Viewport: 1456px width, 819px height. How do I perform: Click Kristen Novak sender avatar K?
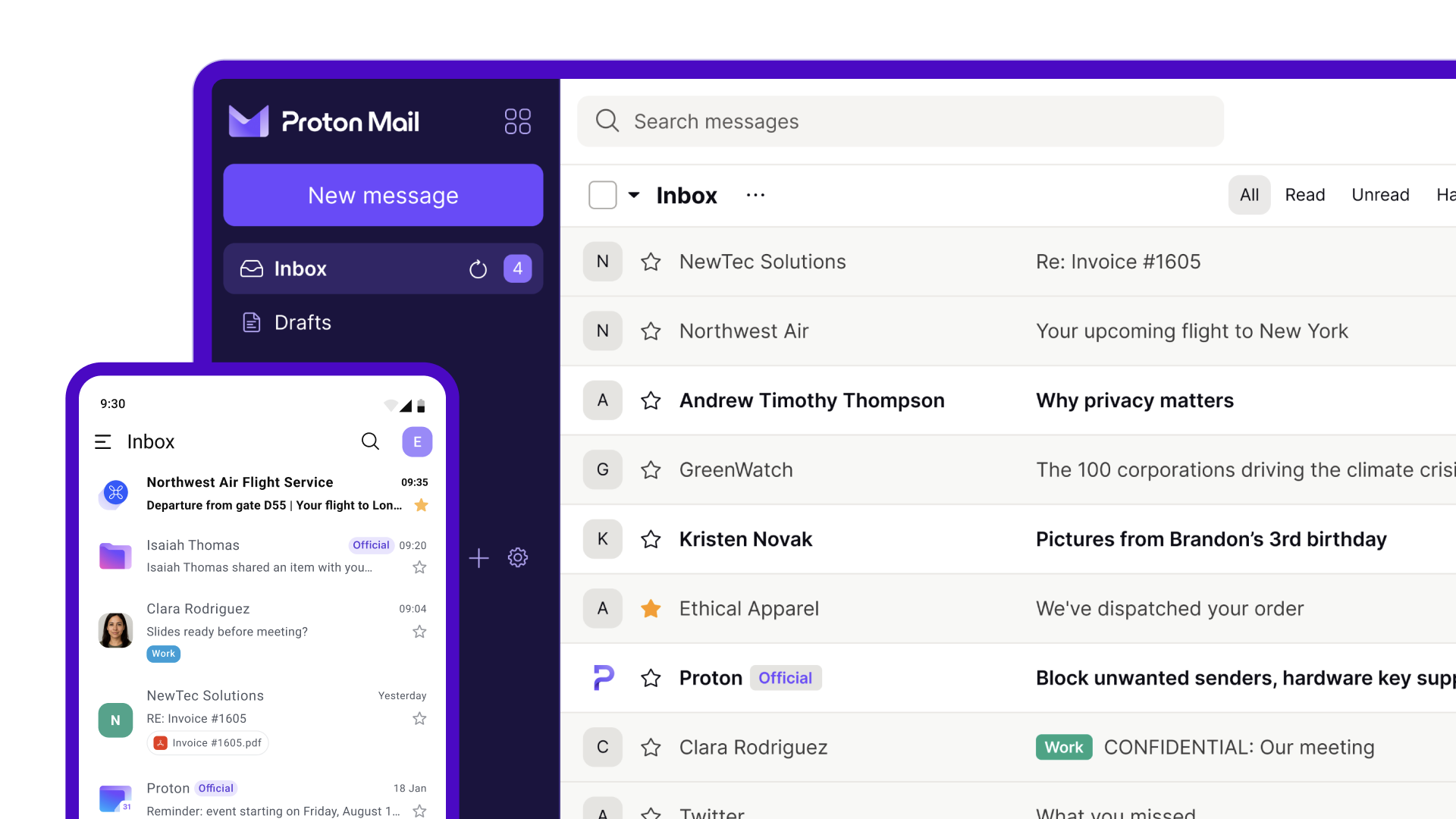tap(603, 539)
